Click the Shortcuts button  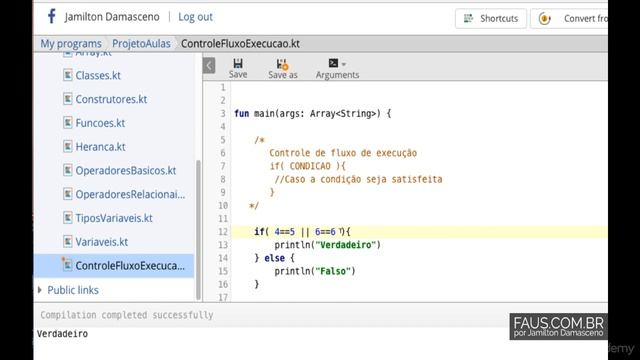491,18
